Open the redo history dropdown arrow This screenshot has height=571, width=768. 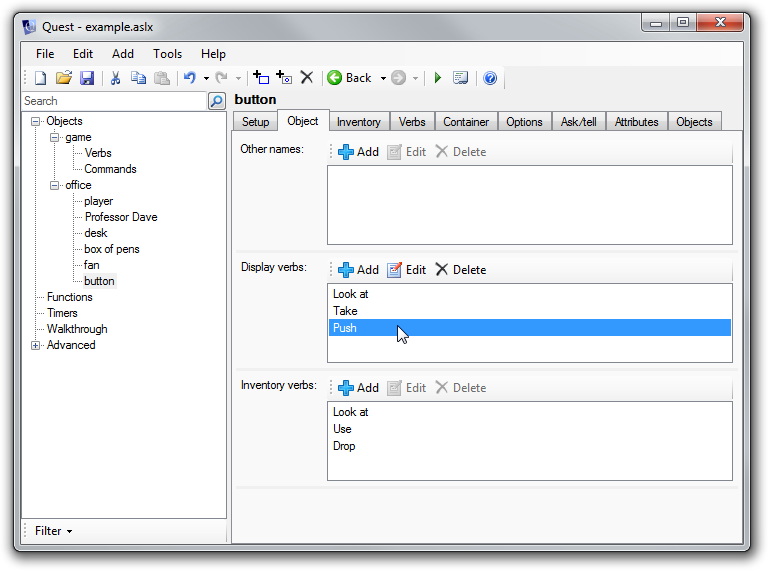238,78
